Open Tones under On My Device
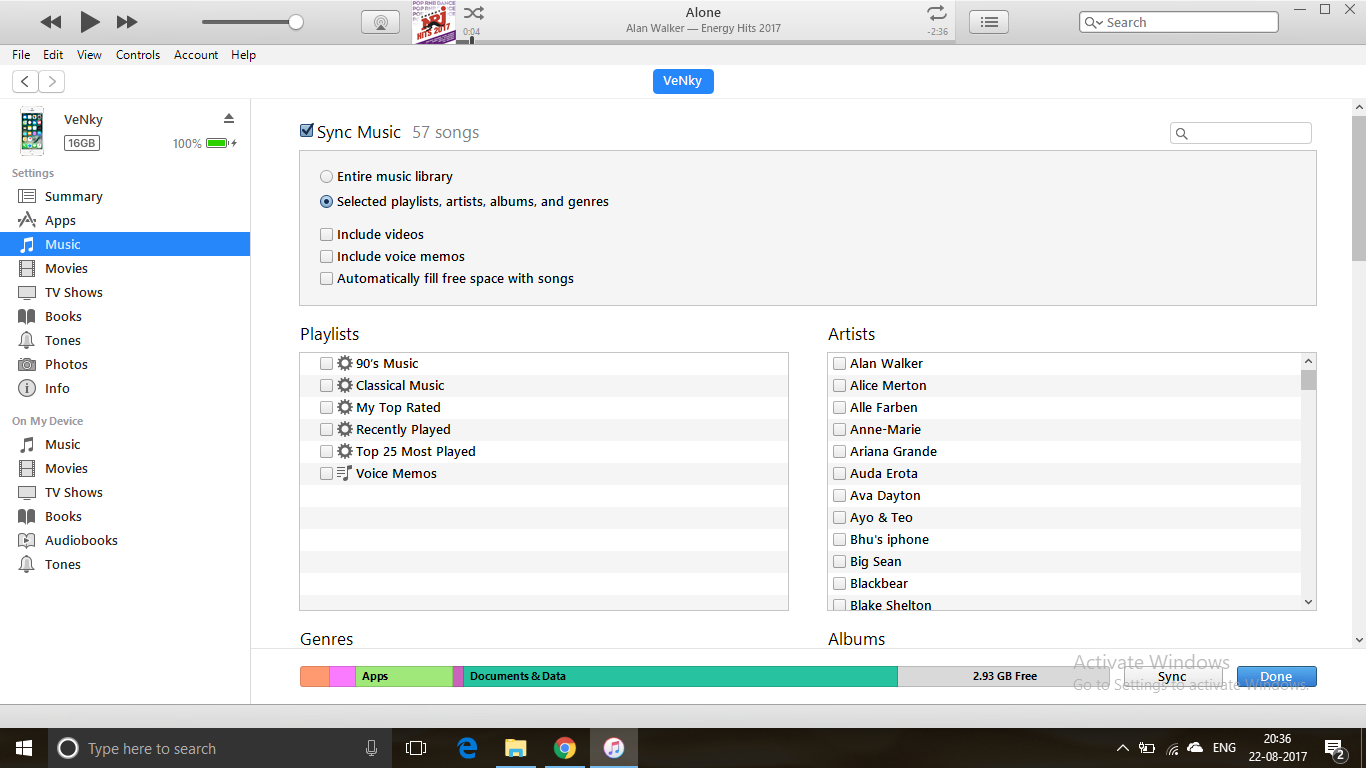This screenshot has height=768, width=1366. coord(125,565)
